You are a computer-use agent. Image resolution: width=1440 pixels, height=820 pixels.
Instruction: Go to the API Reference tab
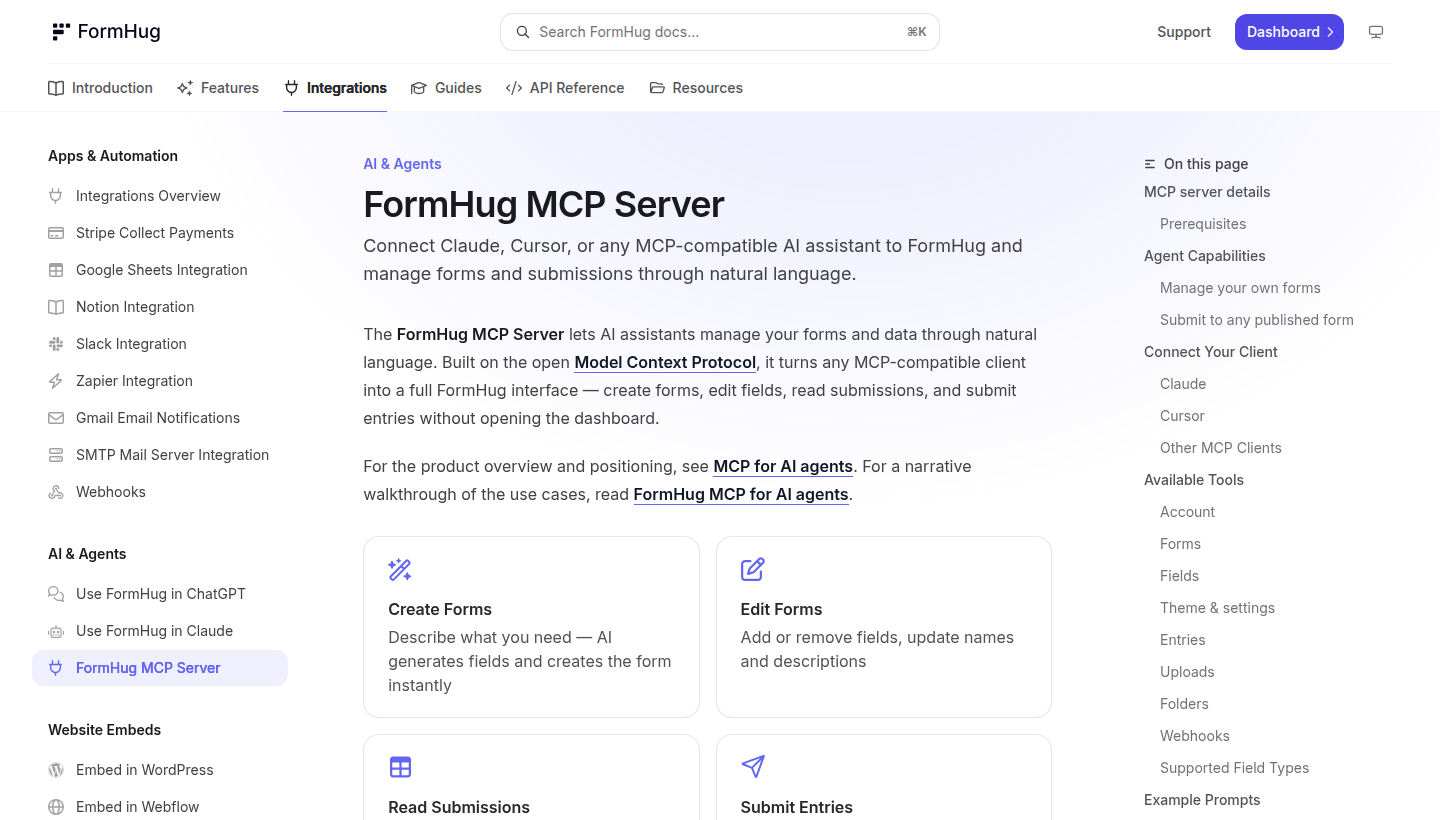point(565,88)
